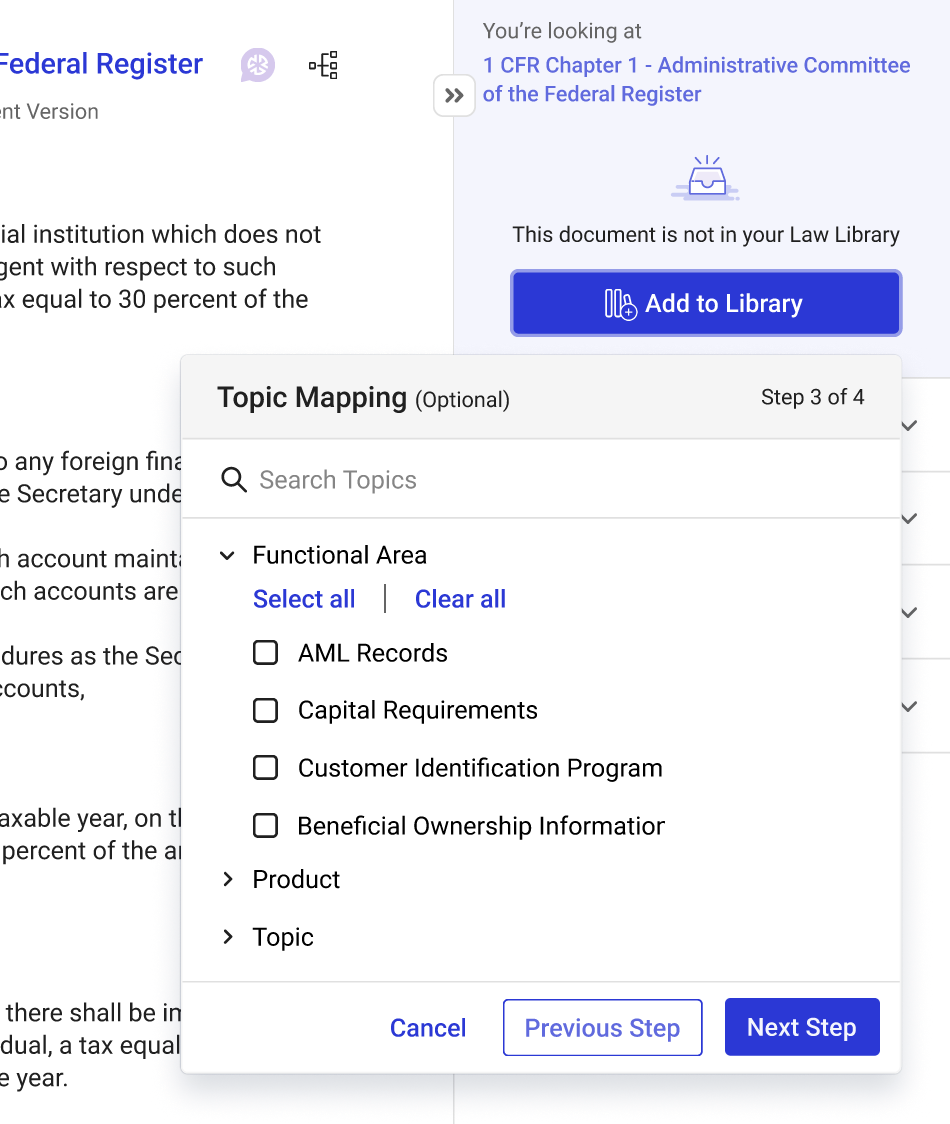Click Clear all under Functional Area
The image size is (950, 1124).
point(460,599)
